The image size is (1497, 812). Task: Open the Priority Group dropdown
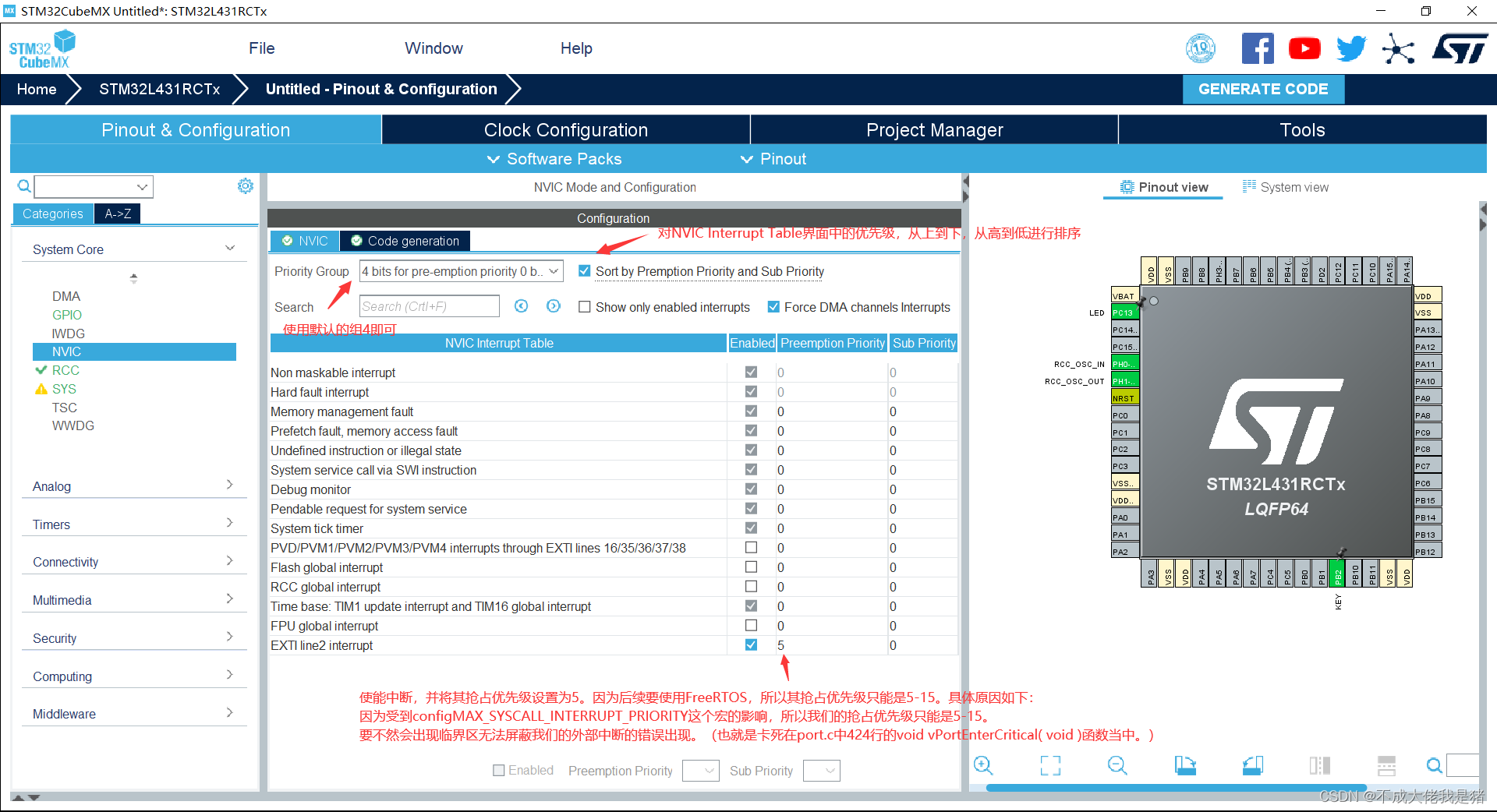[461, 271]
